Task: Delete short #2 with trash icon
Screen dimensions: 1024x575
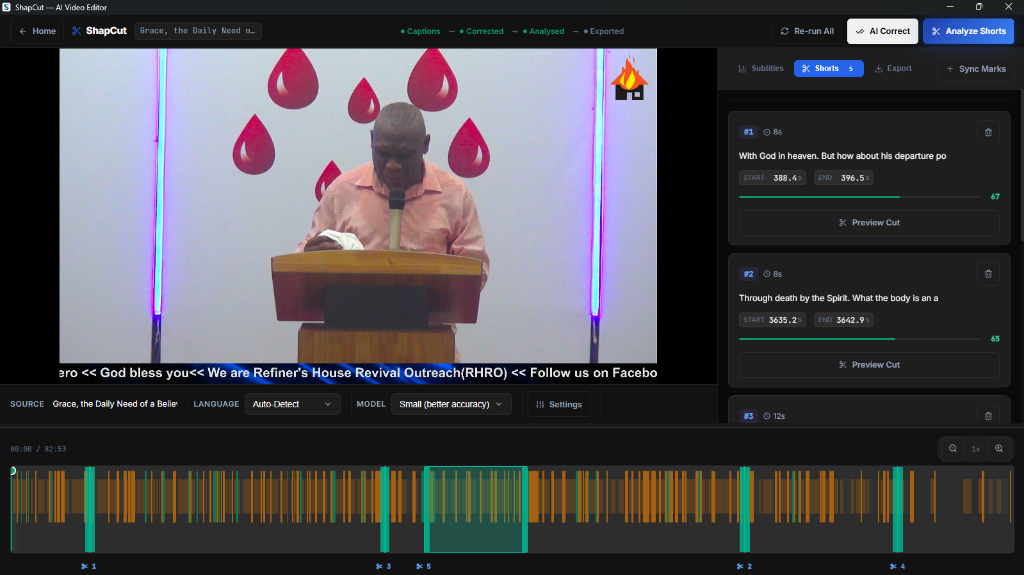Action: pyautogui.click(x=988, y=274)
